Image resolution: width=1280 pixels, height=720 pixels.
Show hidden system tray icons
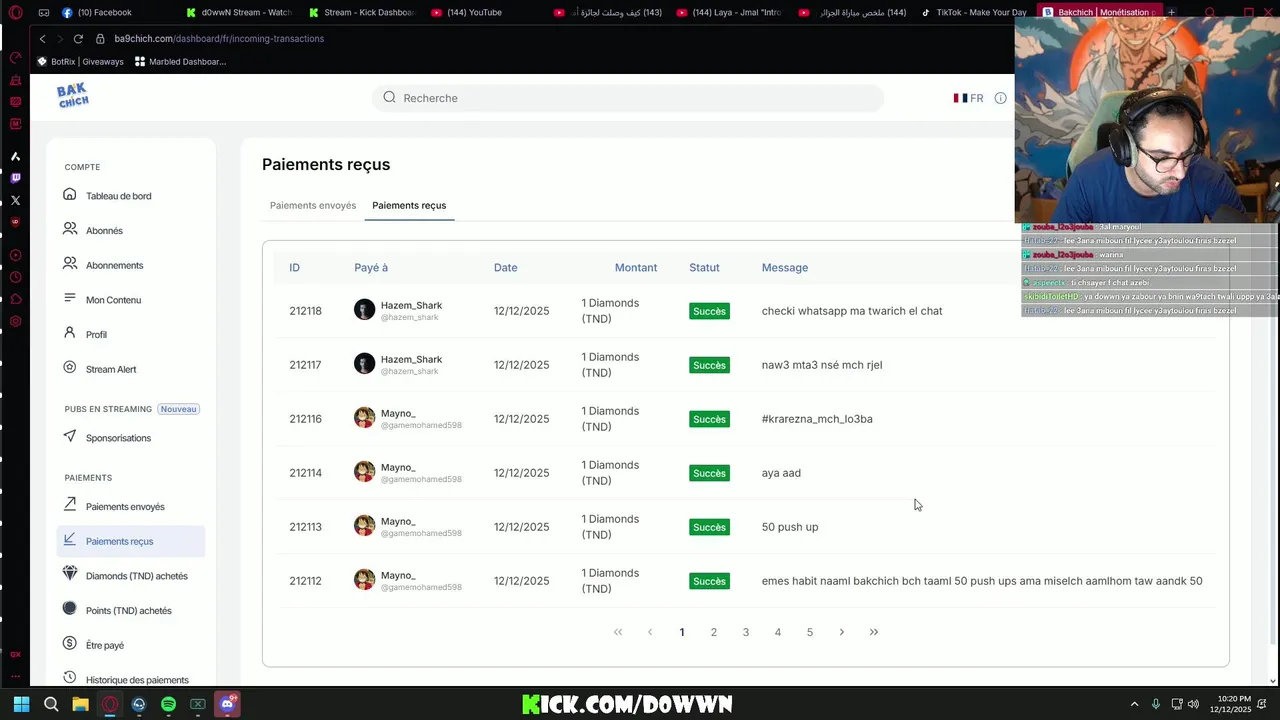coord(1134,704)
